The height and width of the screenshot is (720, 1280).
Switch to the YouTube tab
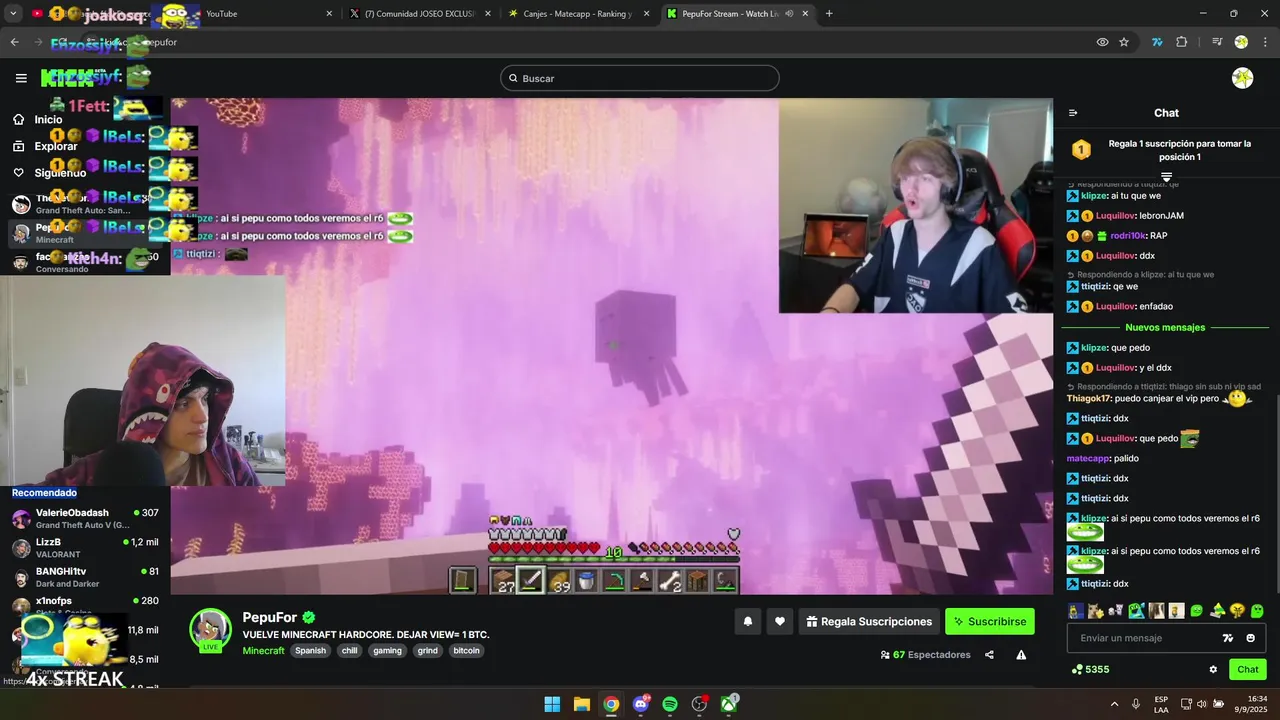pyautogui.click(x=258, y=14)
